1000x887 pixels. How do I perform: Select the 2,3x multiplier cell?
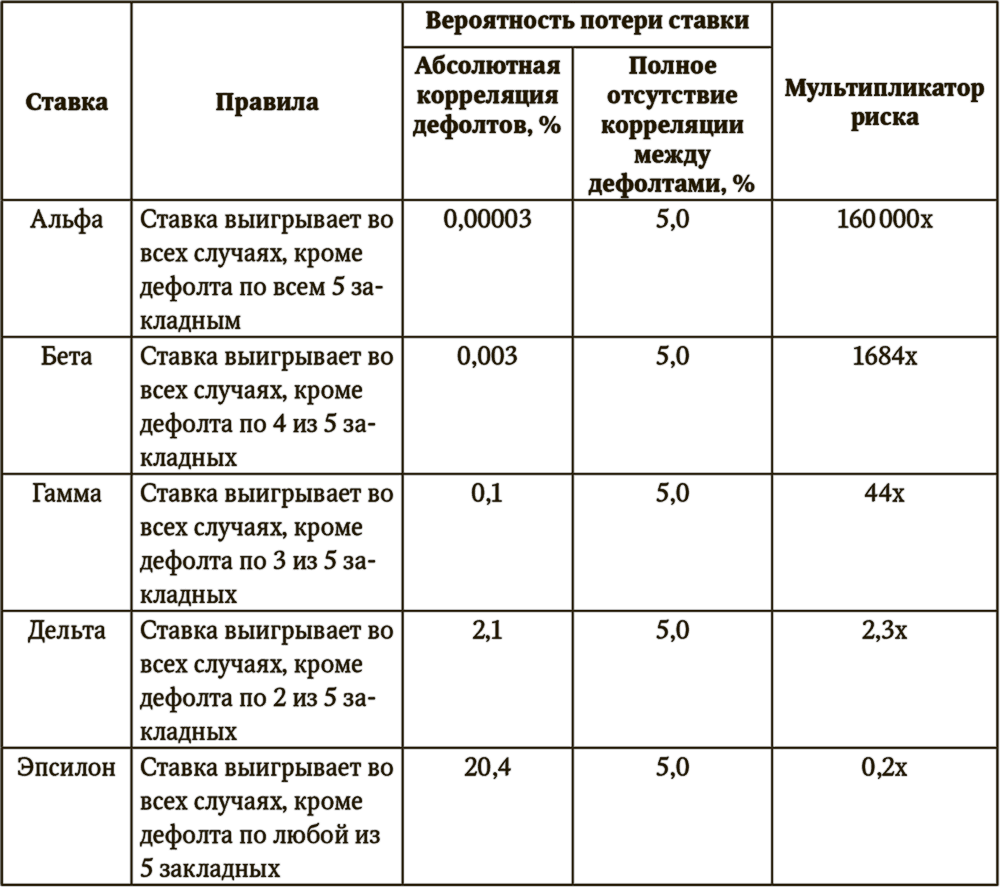click(x=884, y=632)
